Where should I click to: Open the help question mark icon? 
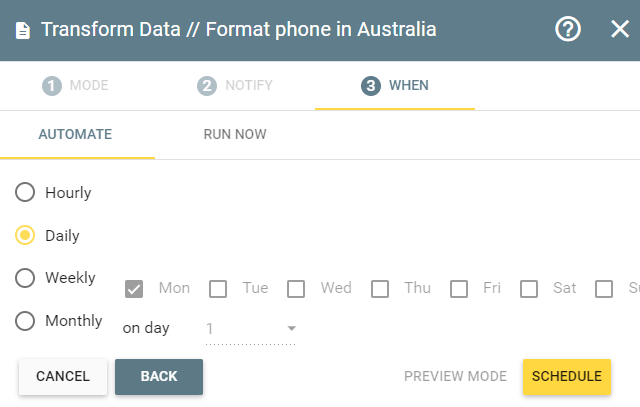point(568,29)
